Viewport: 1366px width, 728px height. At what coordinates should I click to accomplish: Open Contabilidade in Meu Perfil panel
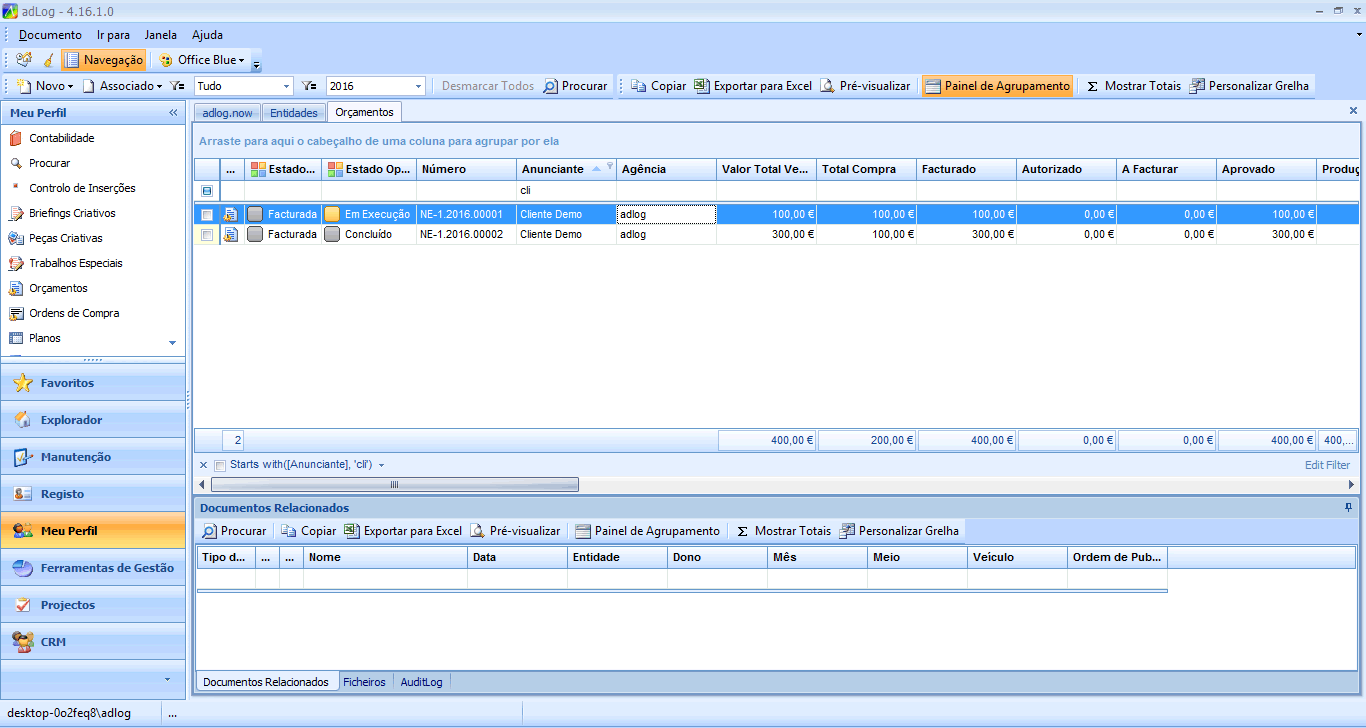pyautogui.click(x=62, y=138)
